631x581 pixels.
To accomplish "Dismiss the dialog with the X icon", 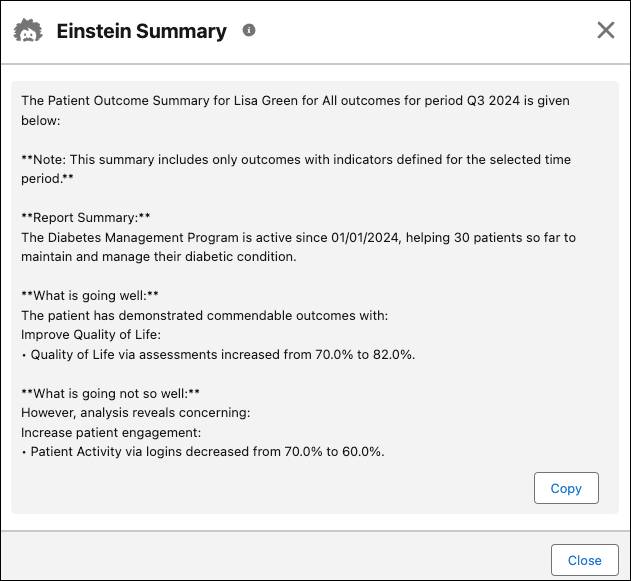I will pyautogui.click(x=605, y=30).
